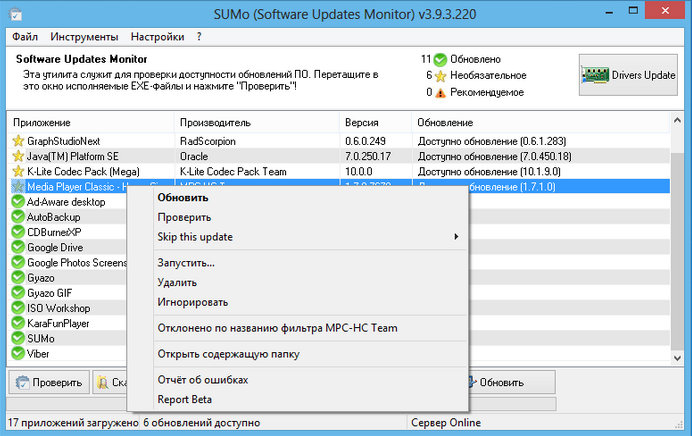Select the GraphStudioNext row name
This screenshot has height=436, width=692.
(64, 141)
